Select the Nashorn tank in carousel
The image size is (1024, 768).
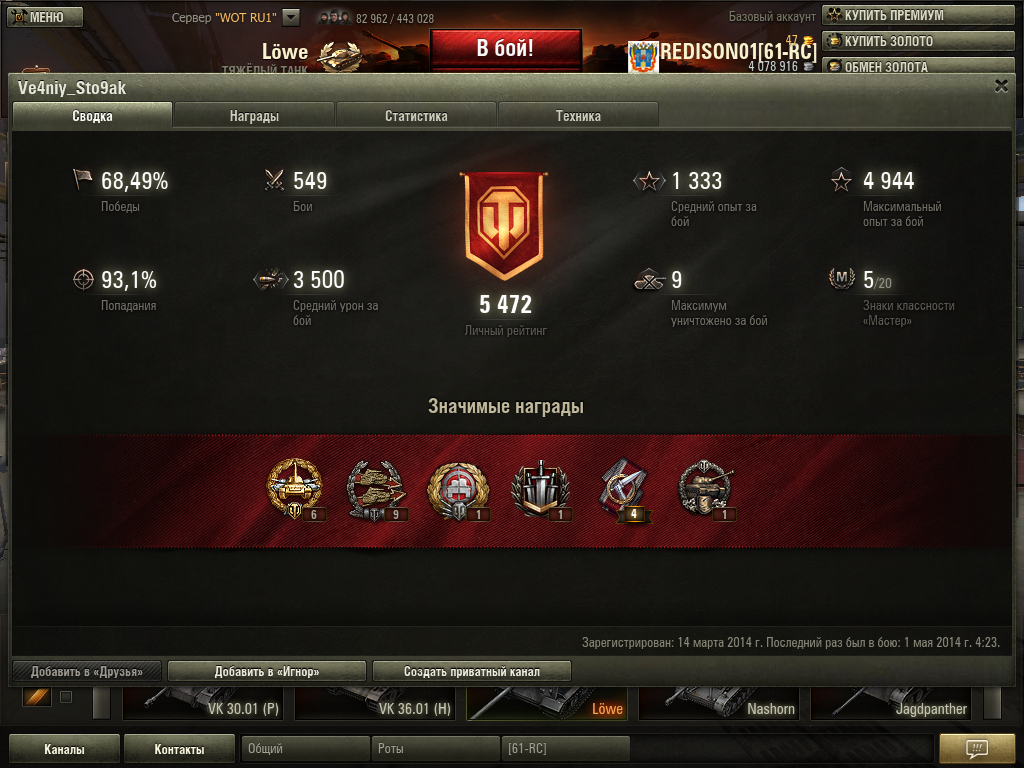(x=718, y=703)
